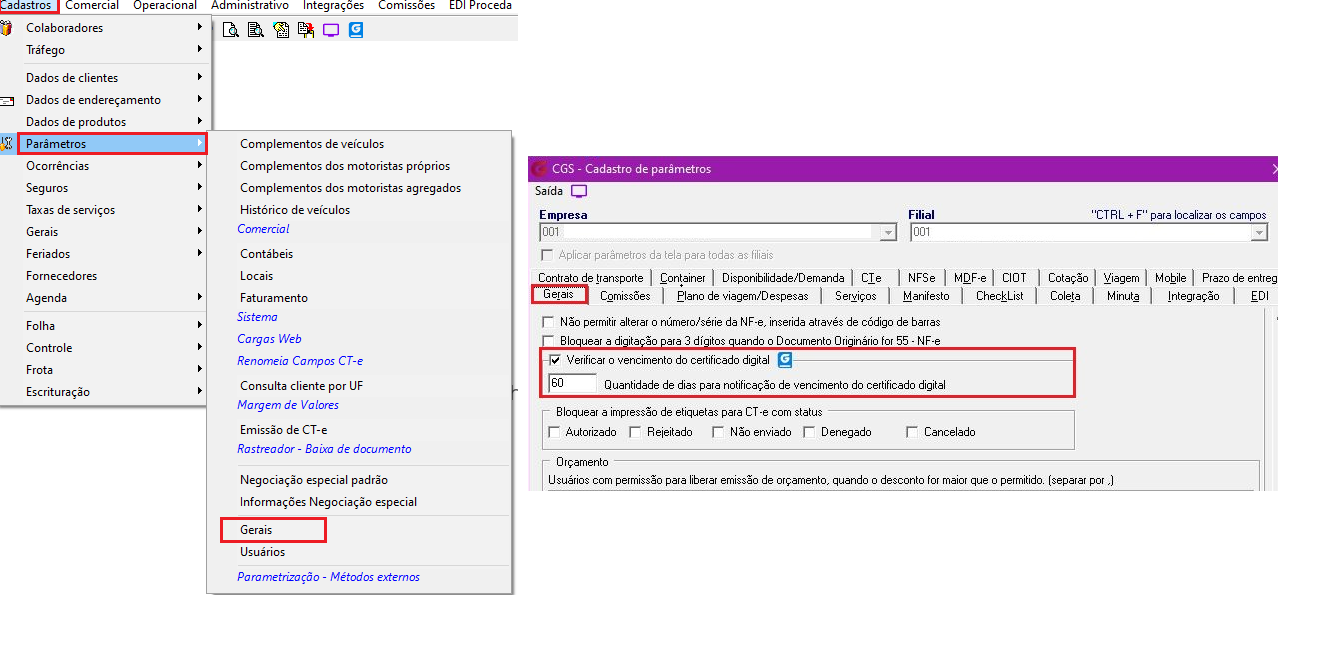
Task: Check the Denegado status checkbox
Action: click(x=809, y=432)
